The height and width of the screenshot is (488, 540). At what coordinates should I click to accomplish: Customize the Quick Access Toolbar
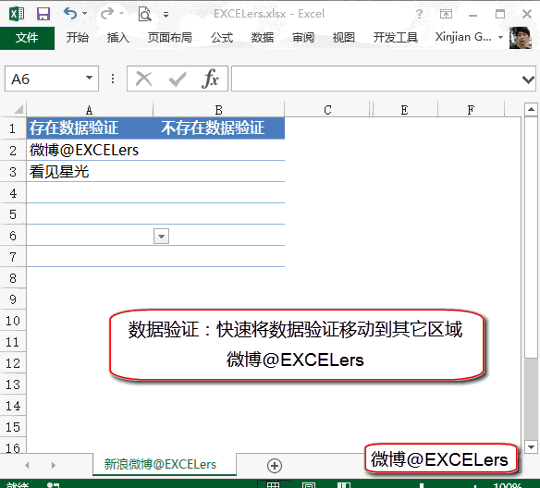point(166,14)
